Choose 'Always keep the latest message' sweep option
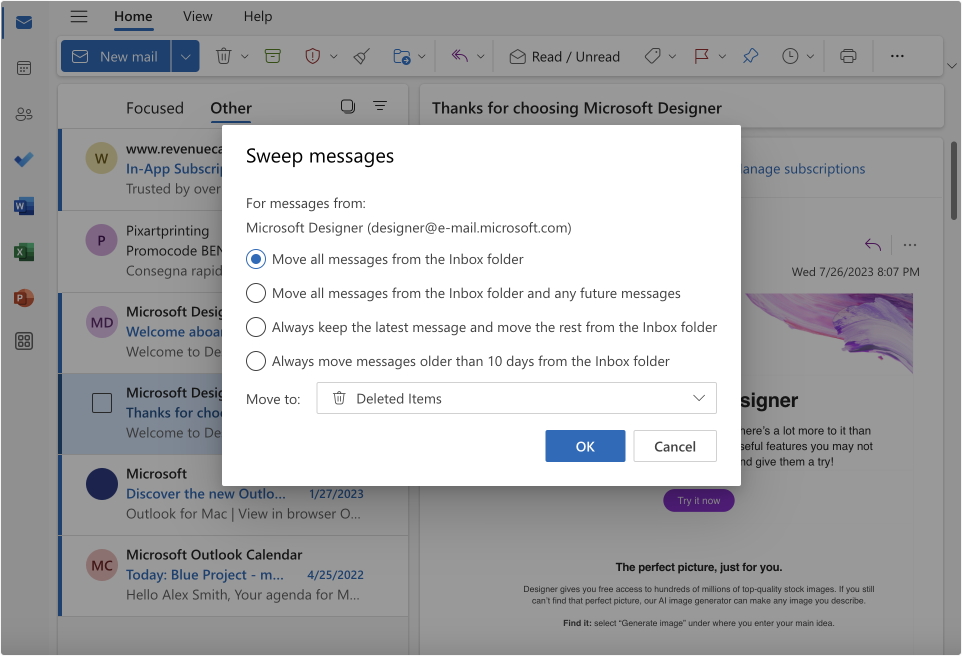The width and height of the screenshot is (962, 656). [x=255, y=327]
